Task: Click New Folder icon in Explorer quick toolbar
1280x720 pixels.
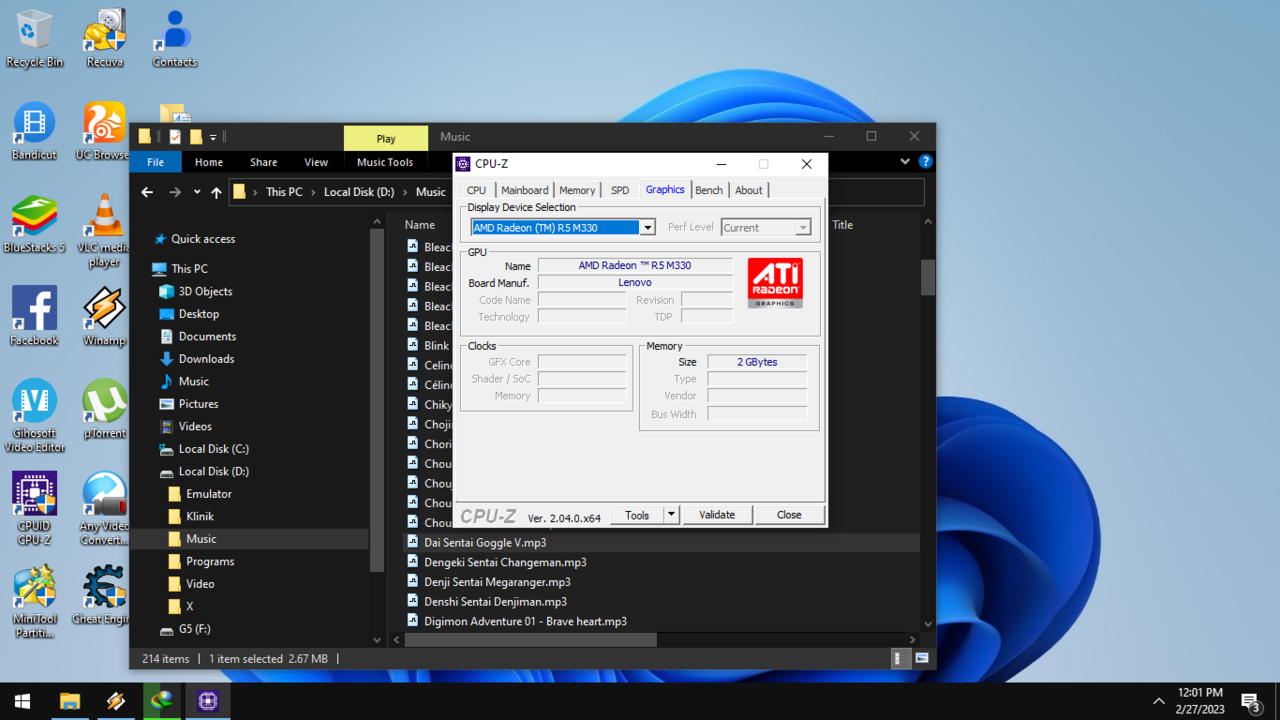Action: click(196, 137)
